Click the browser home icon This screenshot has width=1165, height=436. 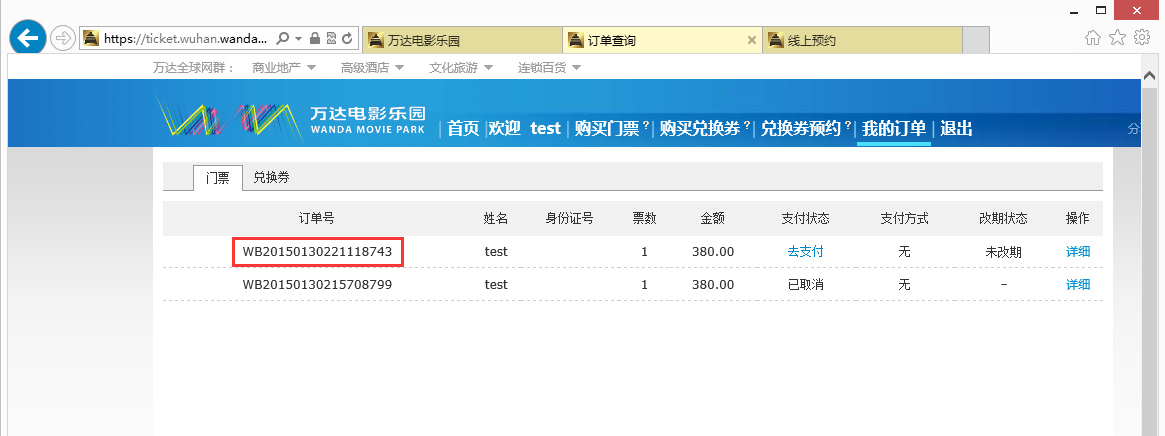pos(1093,38)
